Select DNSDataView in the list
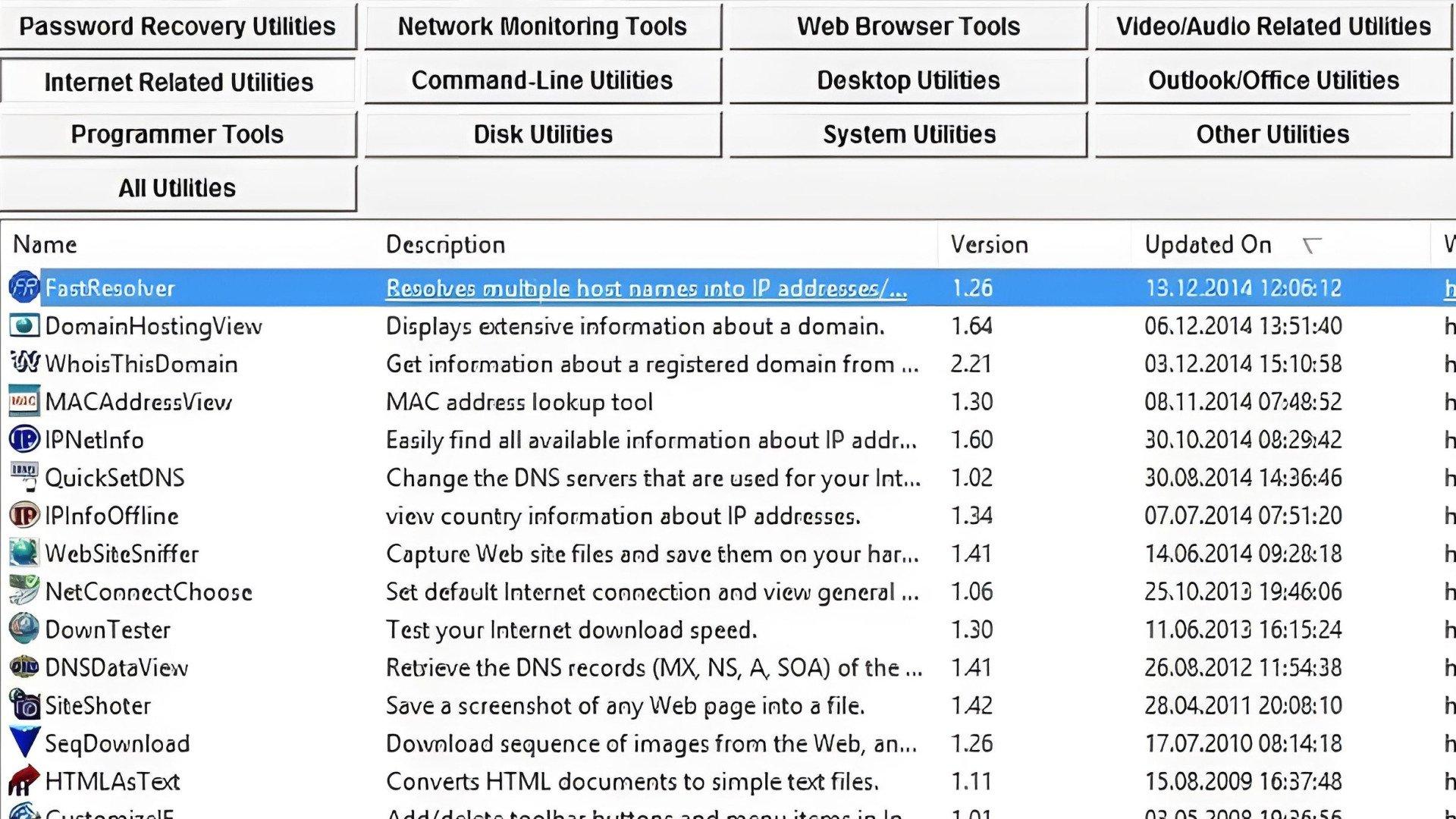This screenshot has width=1456, height=819. tap(117, 667)
